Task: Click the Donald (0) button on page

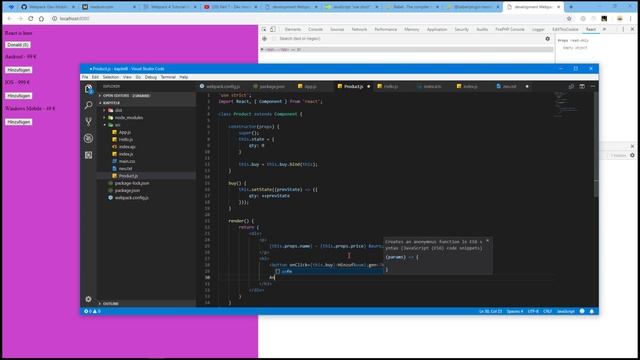Action: [18, 45]
